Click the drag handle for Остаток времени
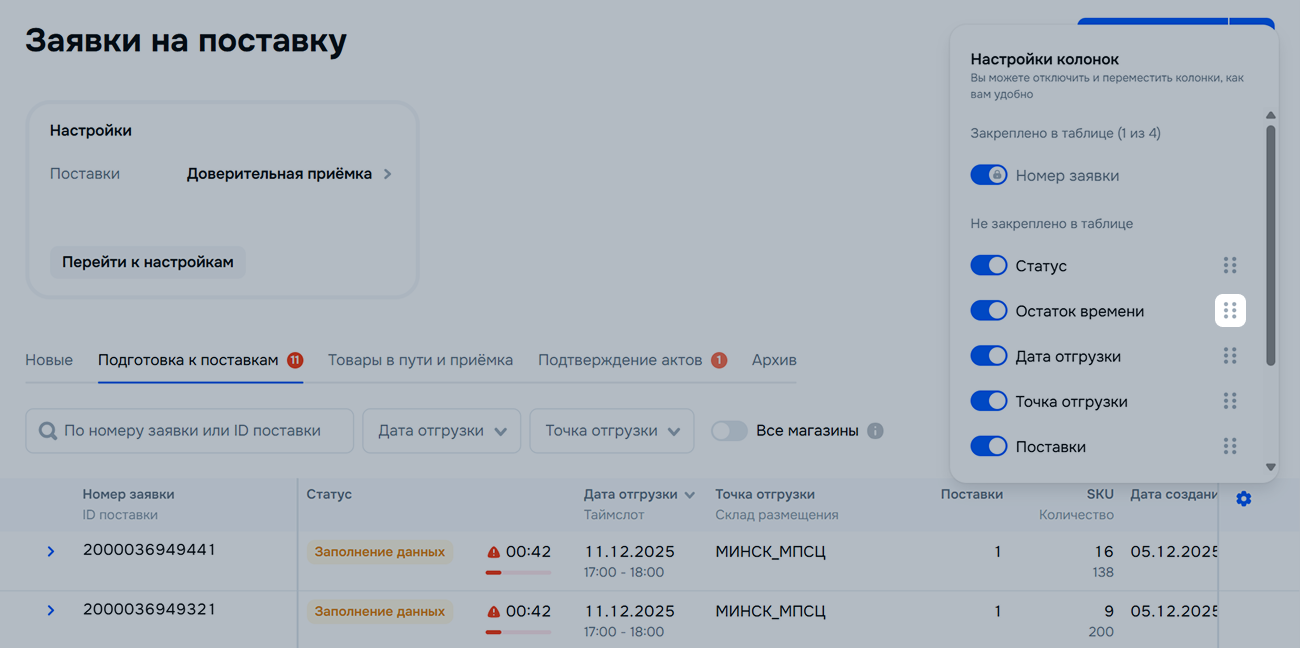This screenshot has height=648, width=1300. 1230,310
